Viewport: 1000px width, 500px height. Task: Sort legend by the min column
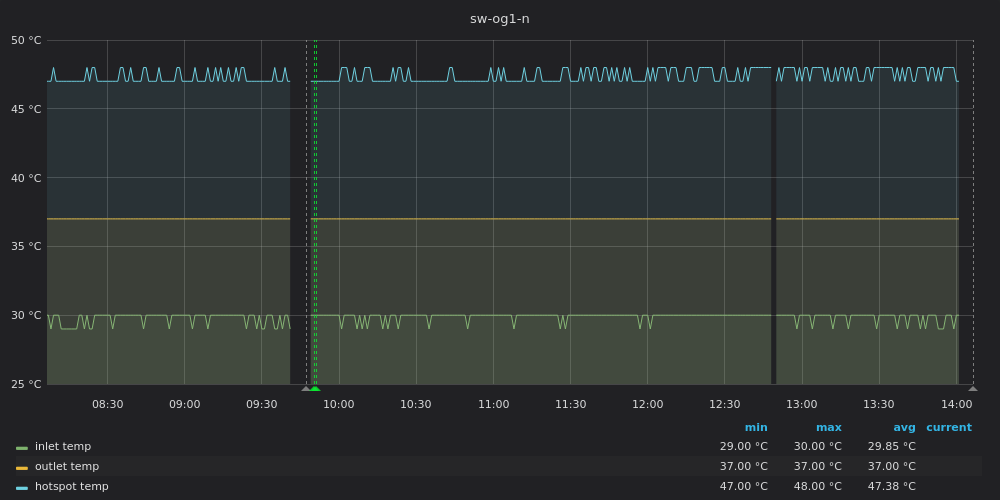(x=756, y=428)
